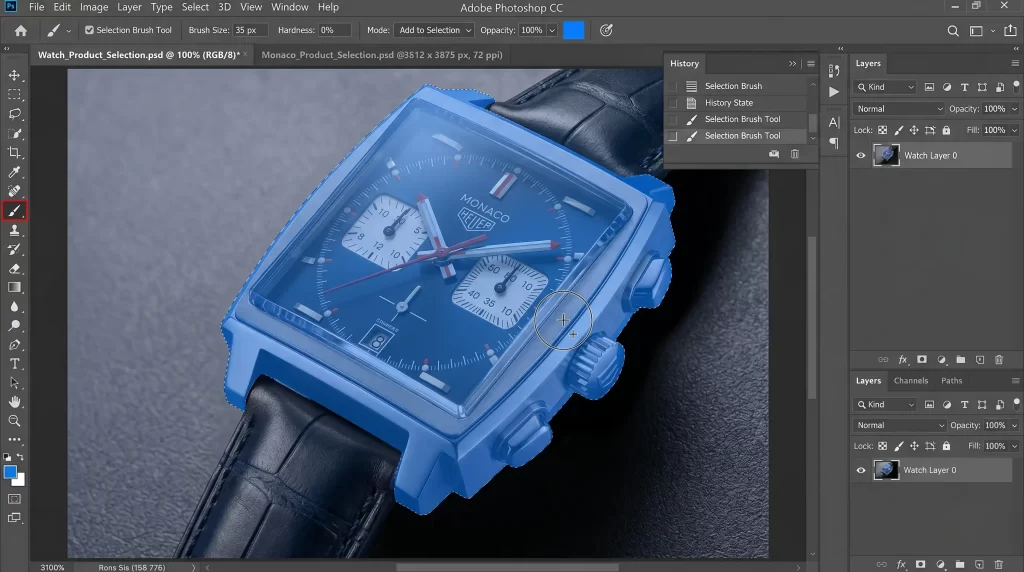Toggle history source box beside History State

pos(673,103)
